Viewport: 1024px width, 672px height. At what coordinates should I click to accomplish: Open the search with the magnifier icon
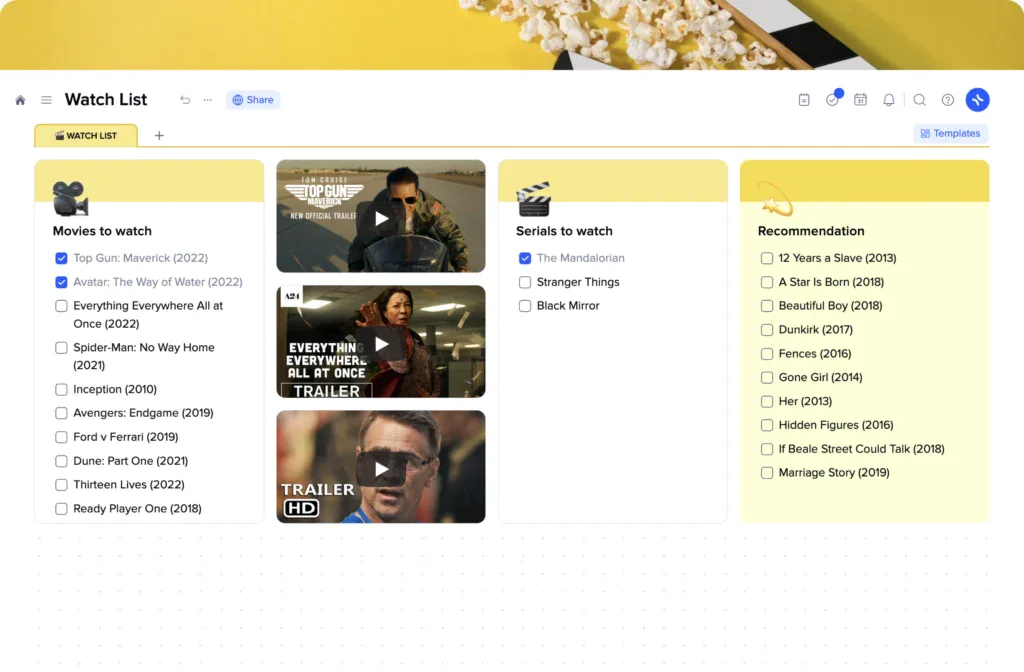(920, 100)
